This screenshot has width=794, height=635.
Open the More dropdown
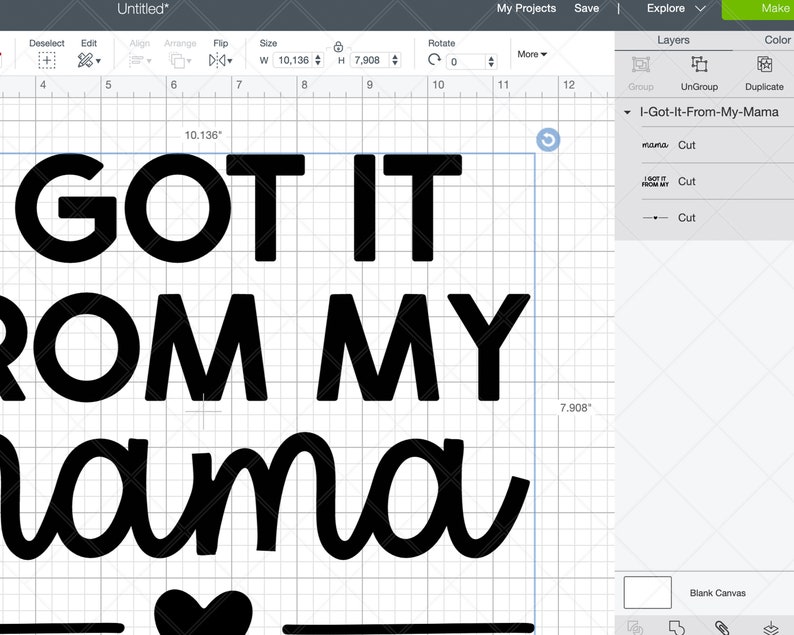[x=532, y=54]
